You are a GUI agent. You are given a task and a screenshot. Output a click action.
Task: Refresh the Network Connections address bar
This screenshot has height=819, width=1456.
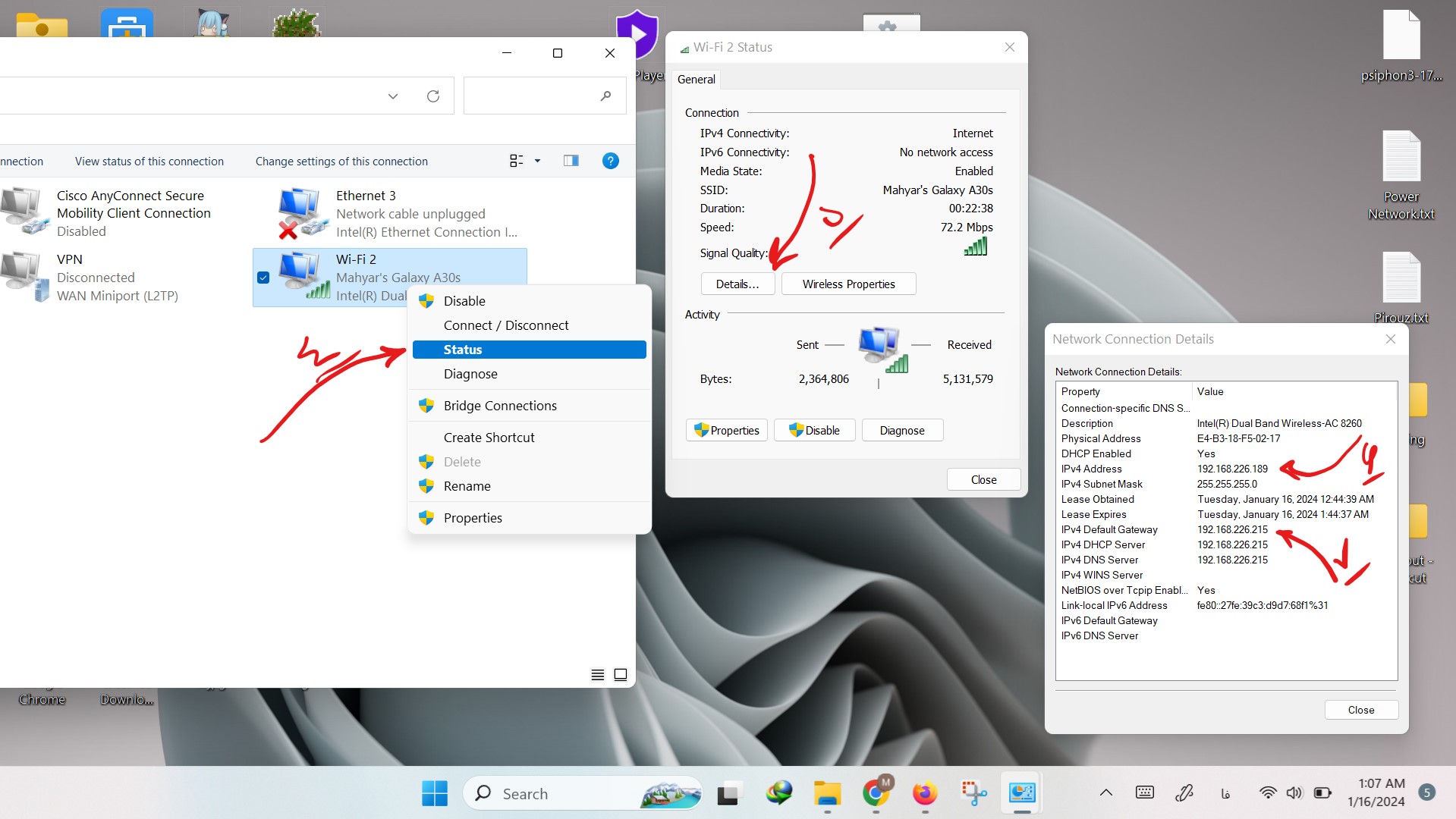(433, 96)
